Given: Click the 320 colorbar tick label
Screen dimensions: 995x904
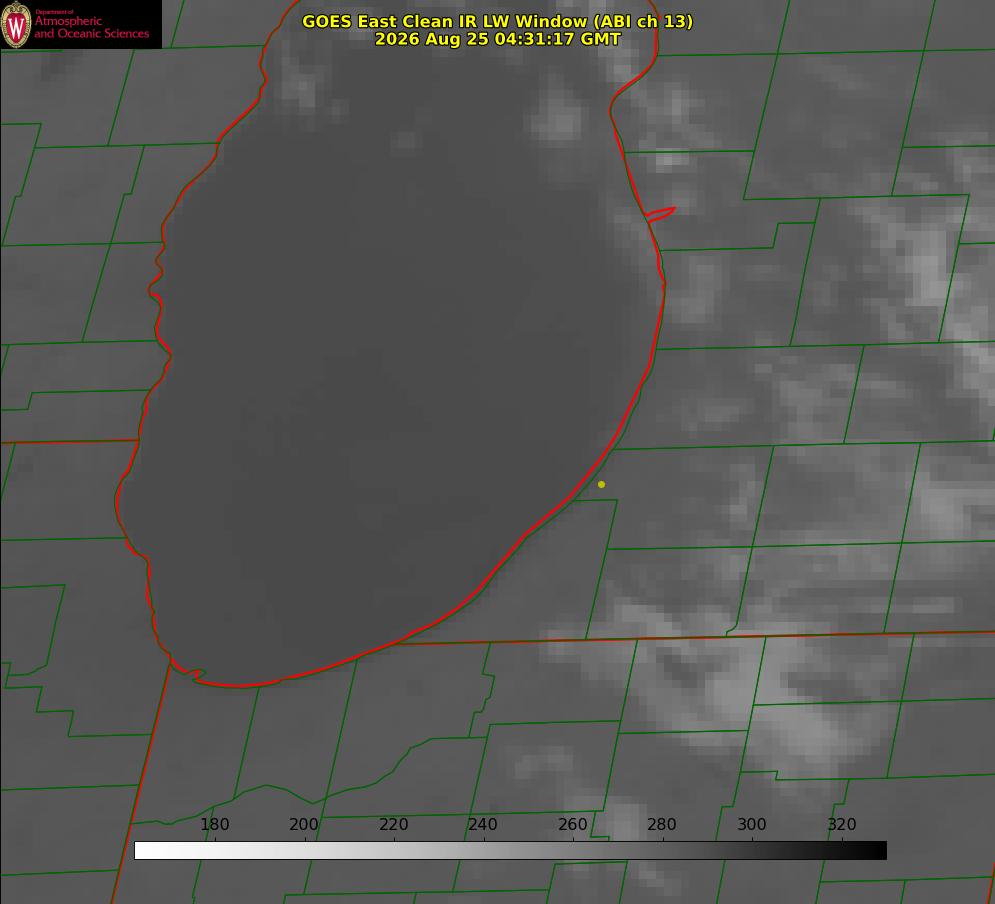Looking at the screenshot, I should pyautogui.click(x=842, y=824).
